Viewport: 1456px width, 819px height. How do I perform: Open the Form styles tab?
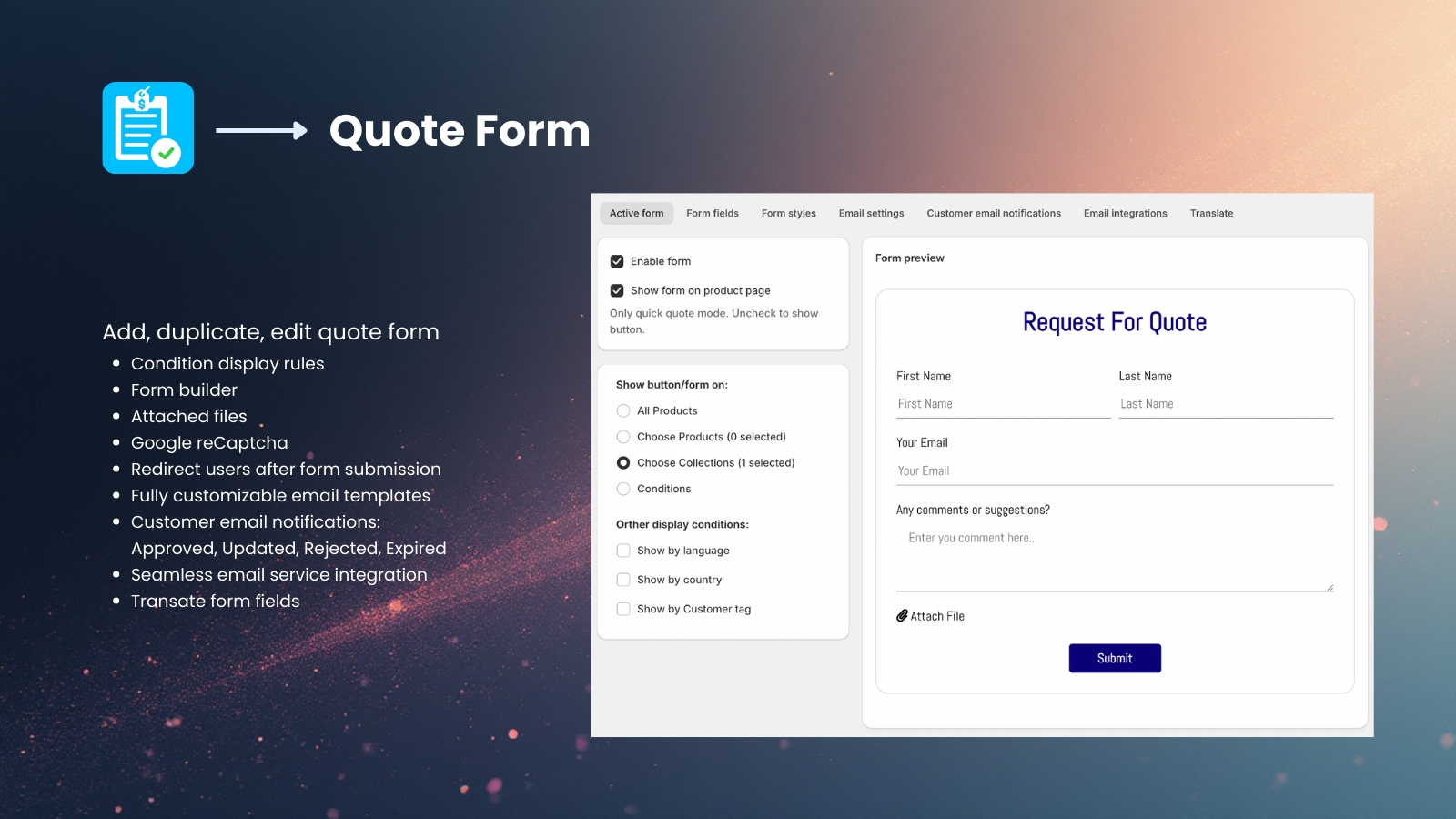click(x=789, y=213)
